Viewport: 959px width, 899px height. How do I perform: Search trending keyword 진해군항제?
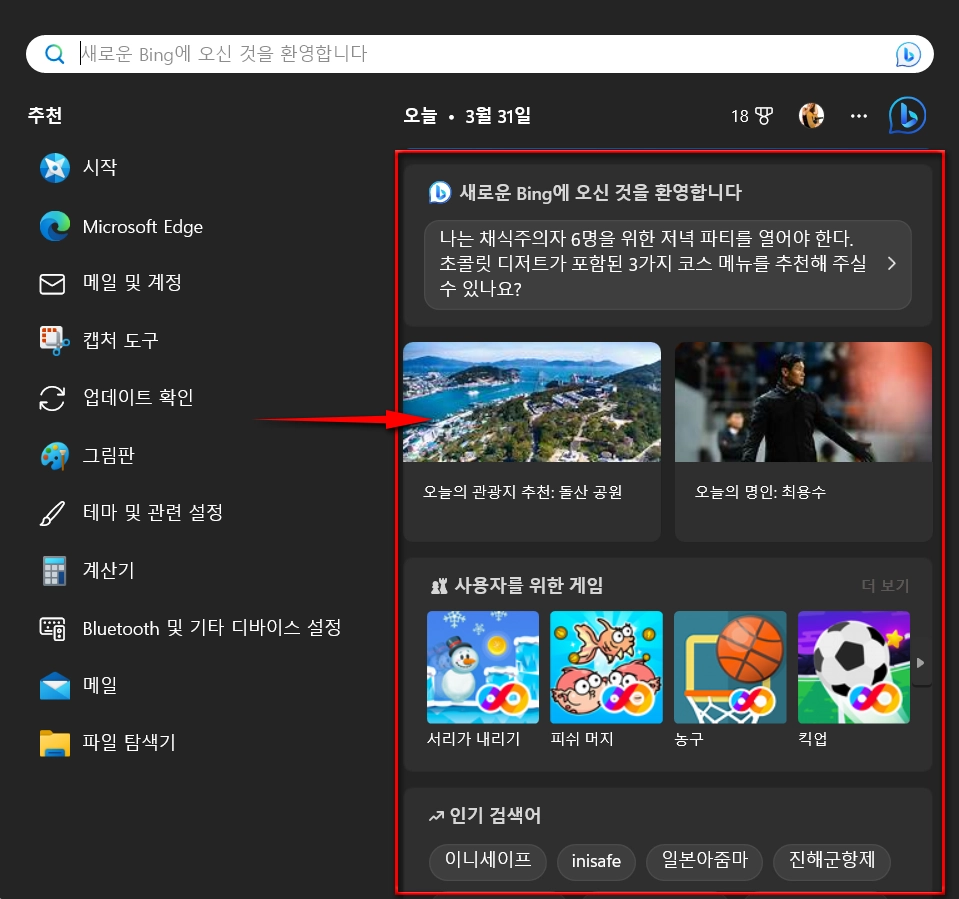pyautogui.click(x=831, y=862)
